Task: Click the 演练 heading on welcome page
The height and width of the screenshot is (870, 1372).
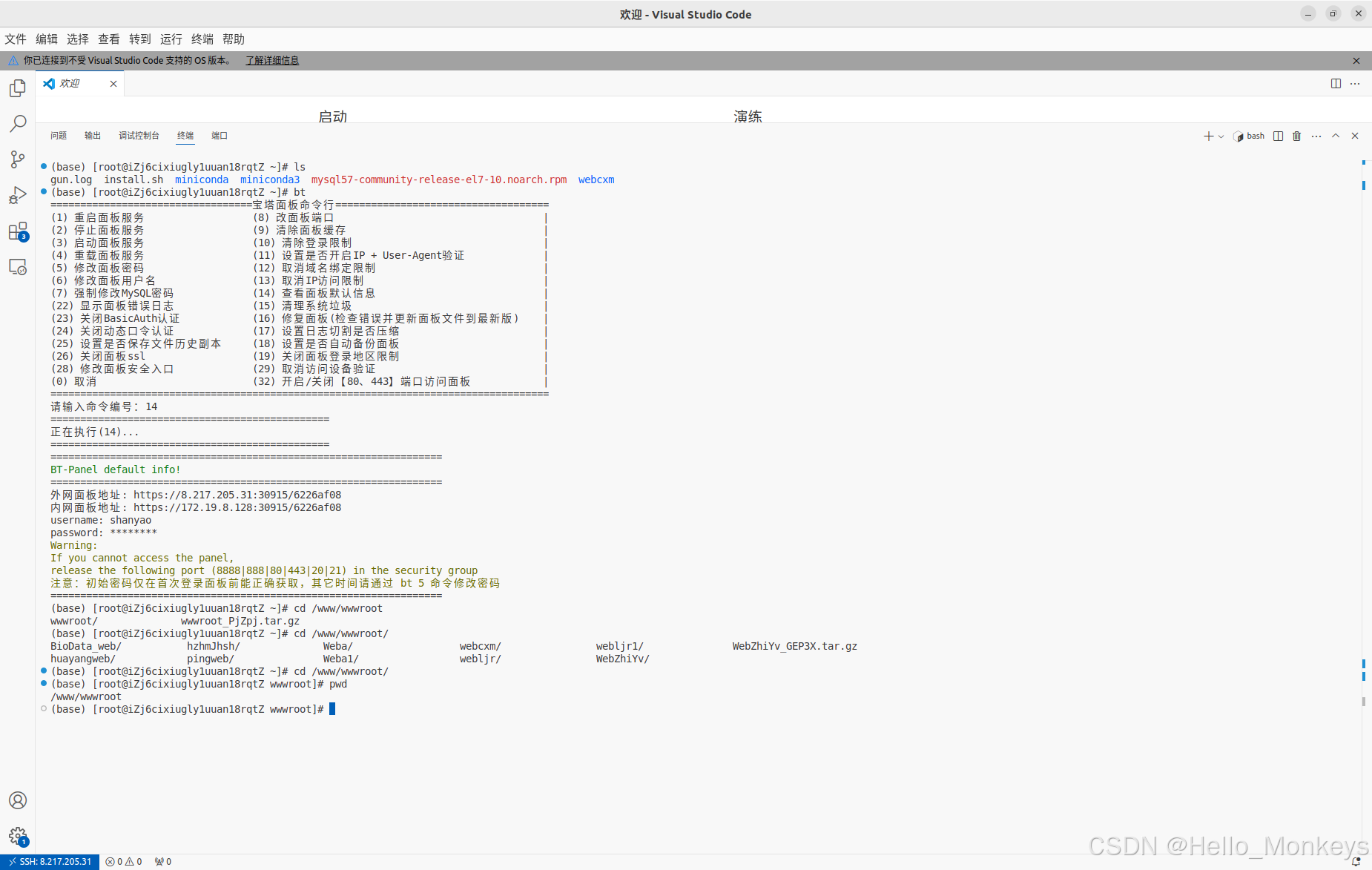Action: pyautogui.click(x=748, y=116)
